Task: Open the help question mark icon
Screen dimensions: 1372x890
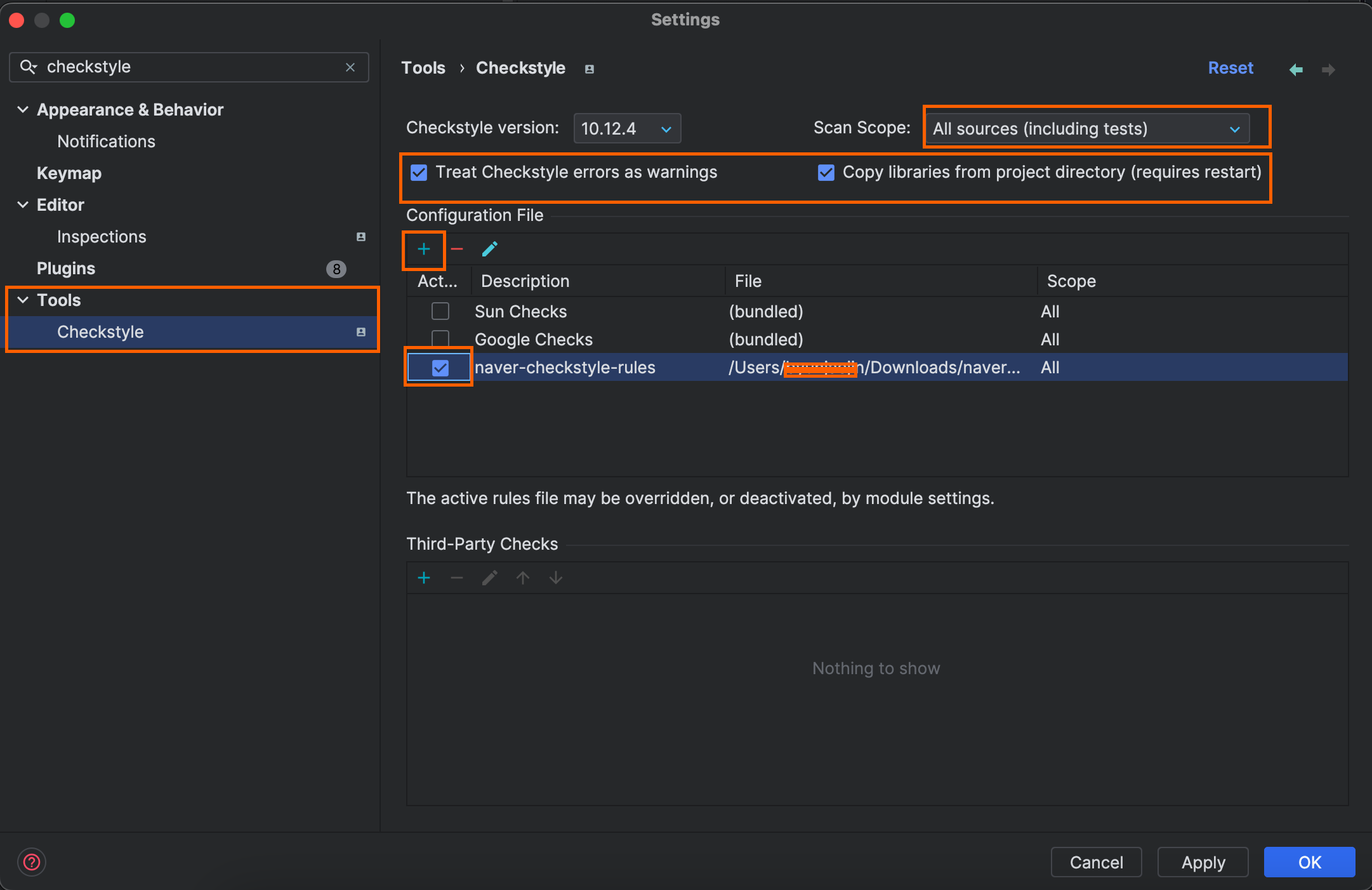Action: (x=31, y=862)
